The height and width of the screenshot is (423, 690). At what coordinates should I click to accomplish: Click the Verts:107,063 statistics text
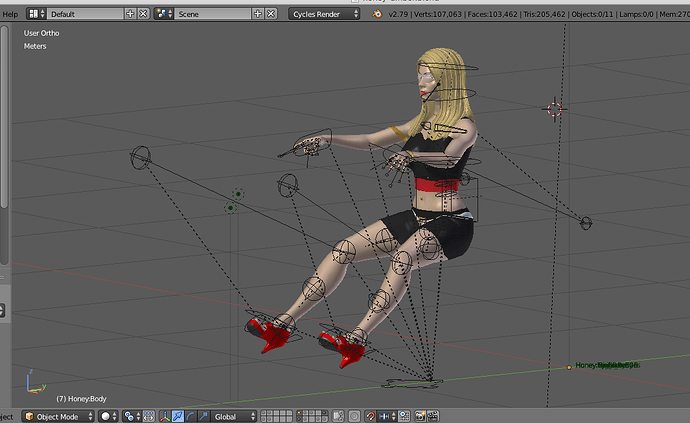point(437,14)
